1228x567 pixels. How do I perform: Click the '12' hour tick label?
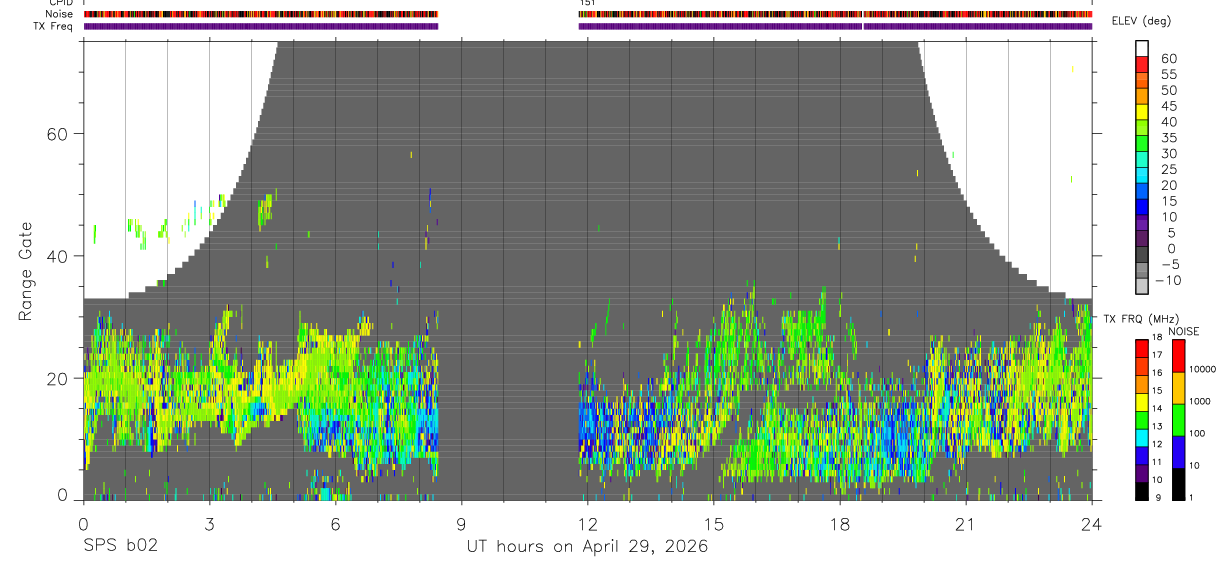[588, 524]
